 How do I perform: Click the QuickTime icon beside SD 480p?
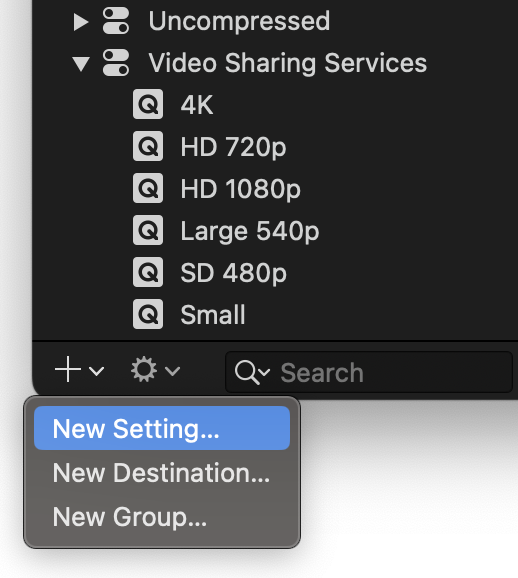[148, 272]
